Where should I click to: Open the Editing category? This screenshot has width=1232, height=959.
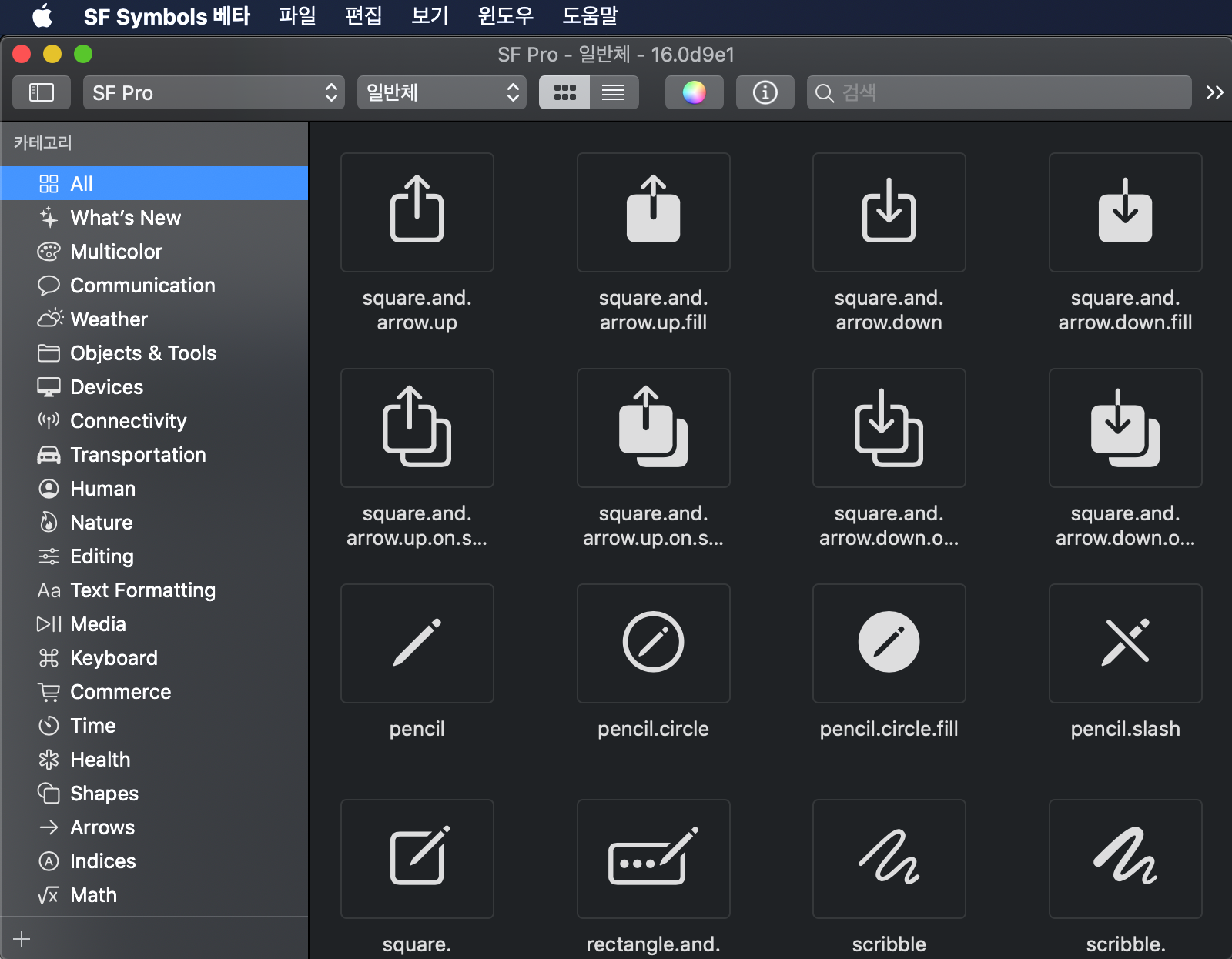click(x=154, y=556)
